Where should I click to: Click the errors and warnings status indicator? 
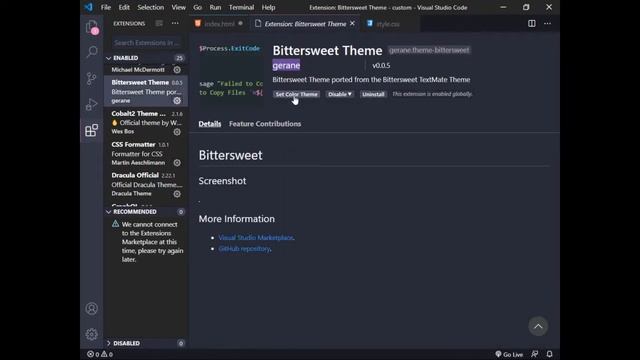(x=100, y=354)
